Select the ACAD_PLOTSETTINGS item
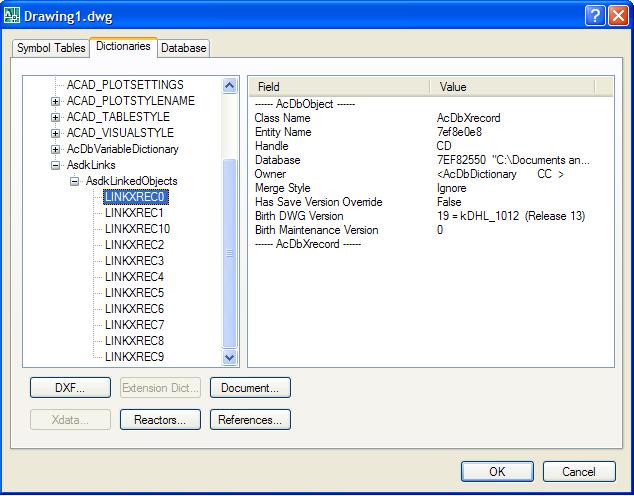Screen dimensions: 634x496 tap(125, 85)
